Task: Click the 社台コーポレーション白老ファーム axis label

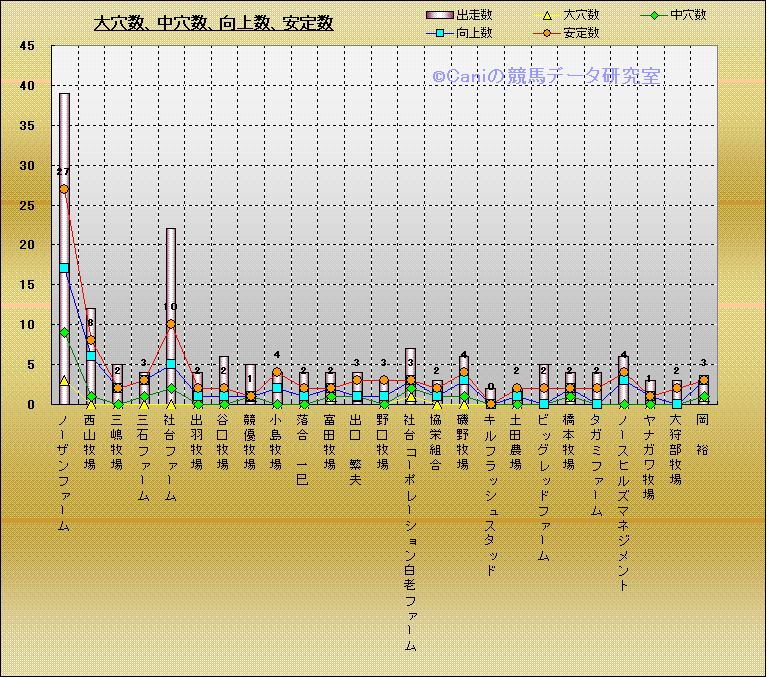Action: click(x=410, y=530)
